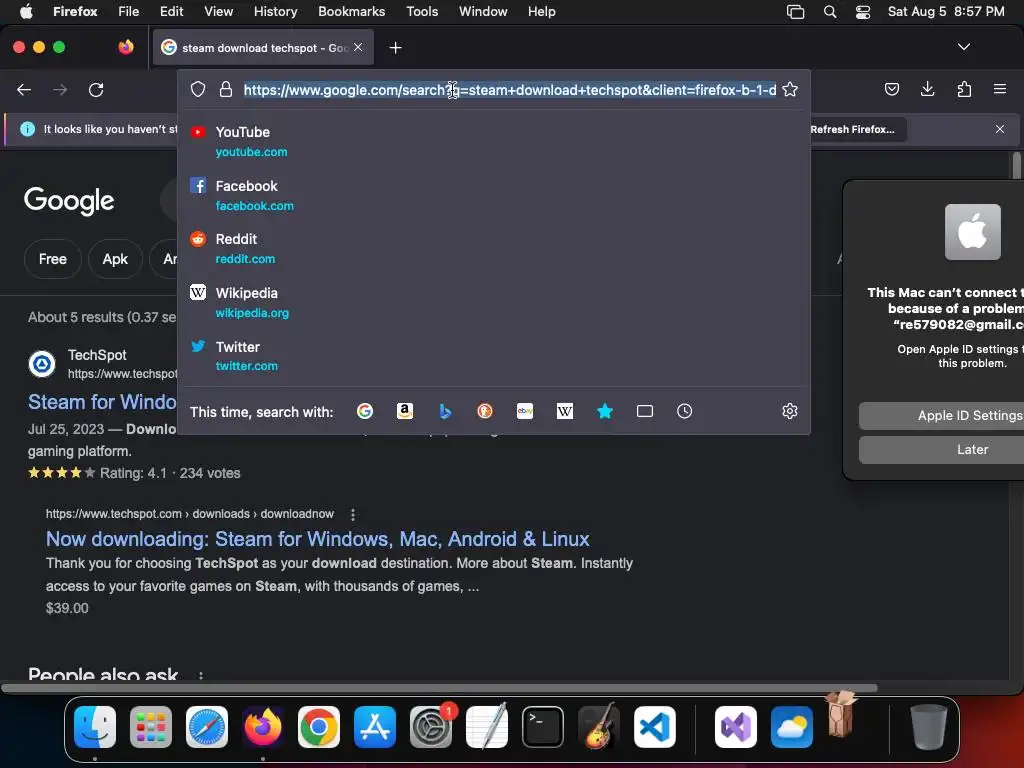This screenshot has width=1024, height=768.
Task: Click inside the URL address field
Action: point(509,89)
